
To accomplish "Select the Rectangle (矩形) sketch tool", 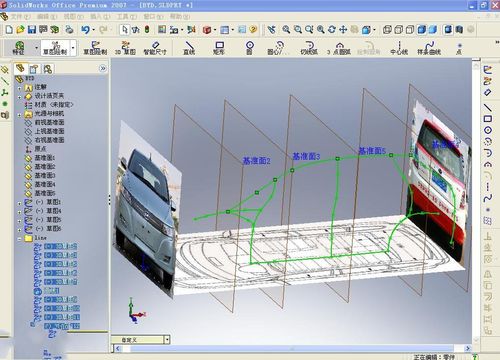I will 219,48.
